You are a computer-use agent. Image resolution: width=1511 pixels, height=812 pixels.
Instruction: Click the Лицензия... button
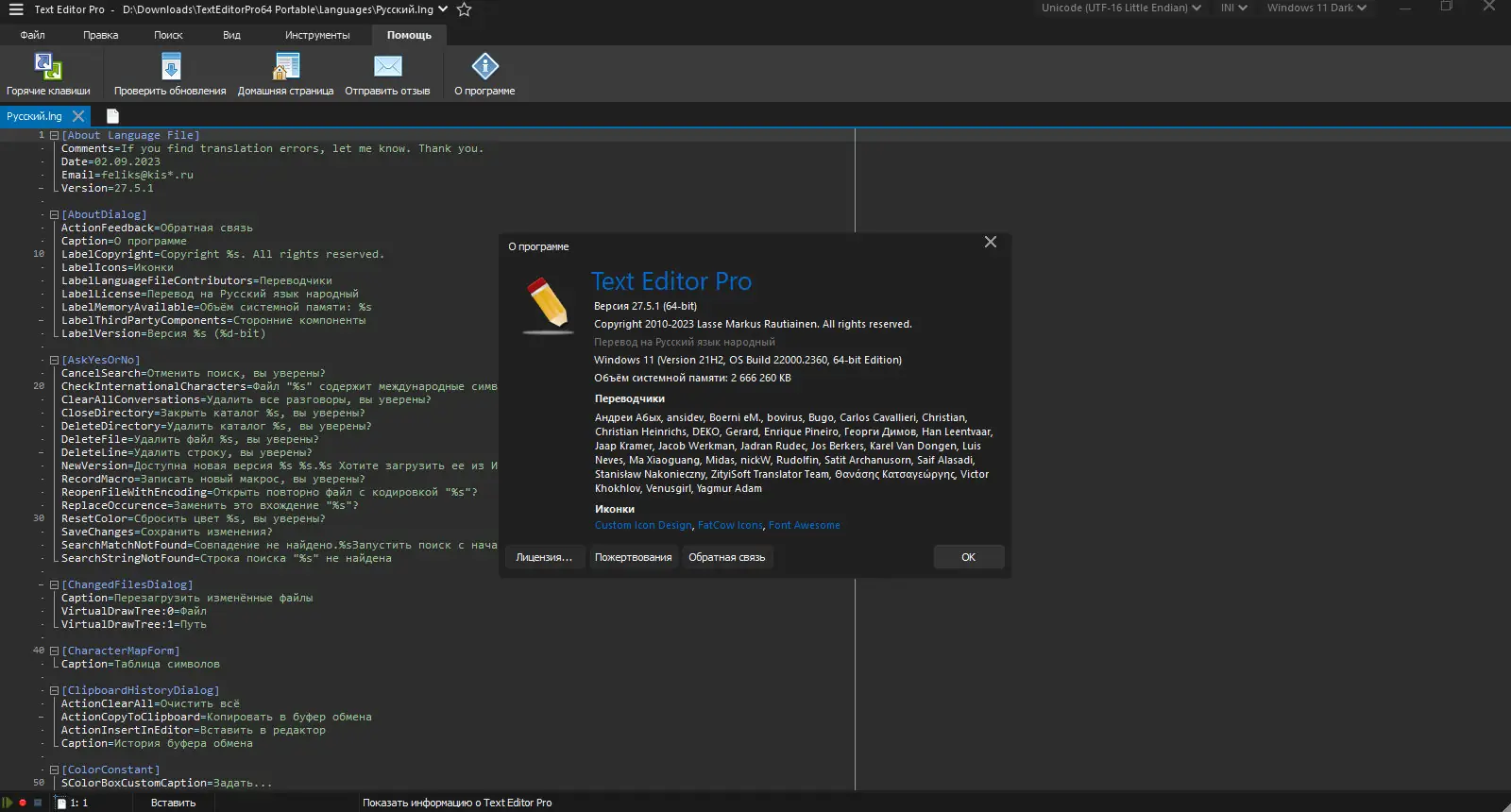point(544,557)
